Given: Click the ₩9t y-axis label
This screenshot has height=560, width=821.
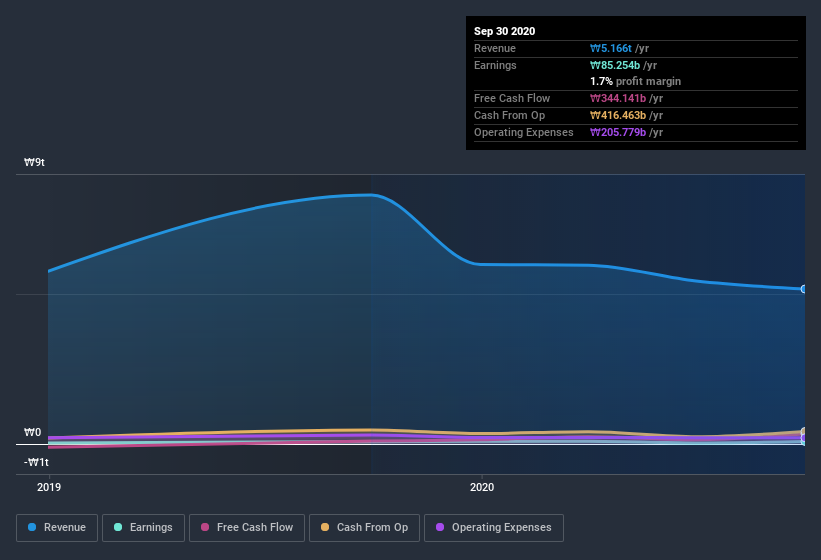Looking at the screenshot, I should pos(34,162).
